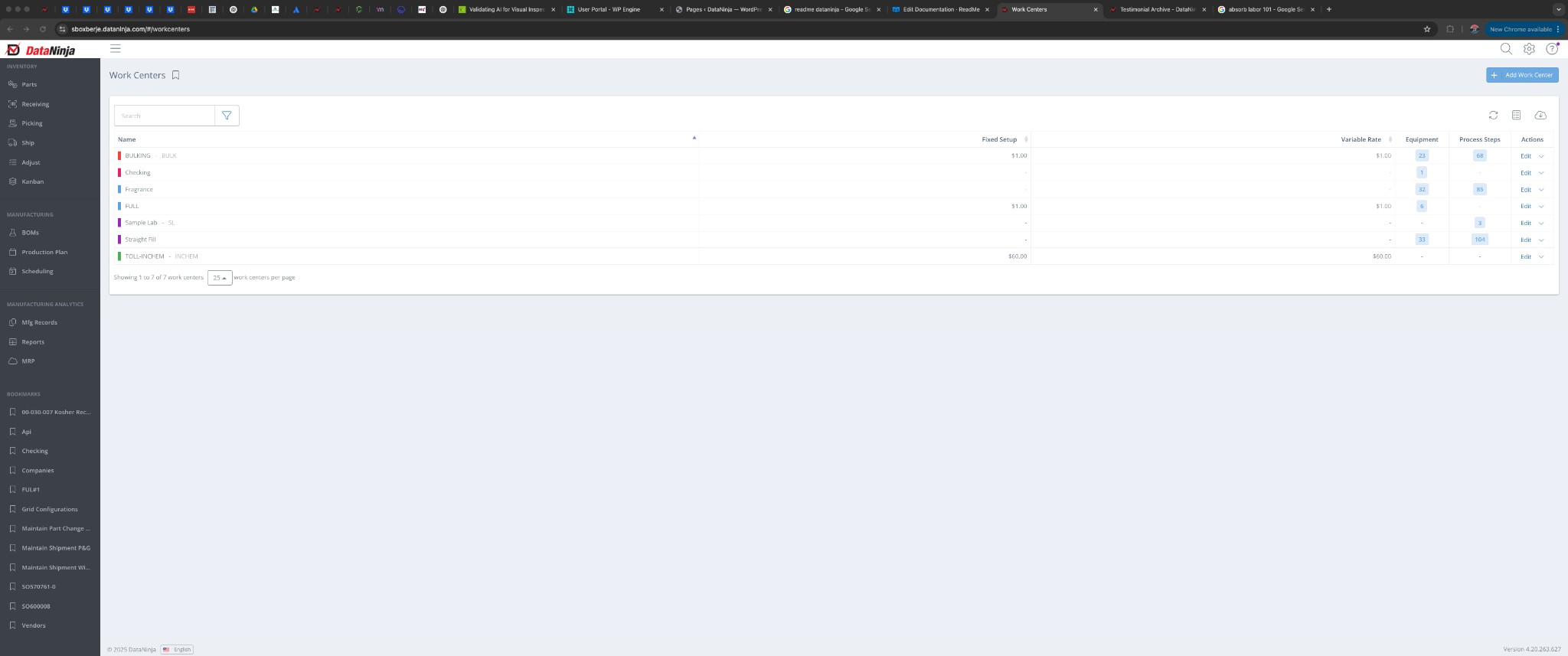Viewport: 1568px width, 656px height.
Task: Open Mfg Records in the sidebar
Action: 39,322
